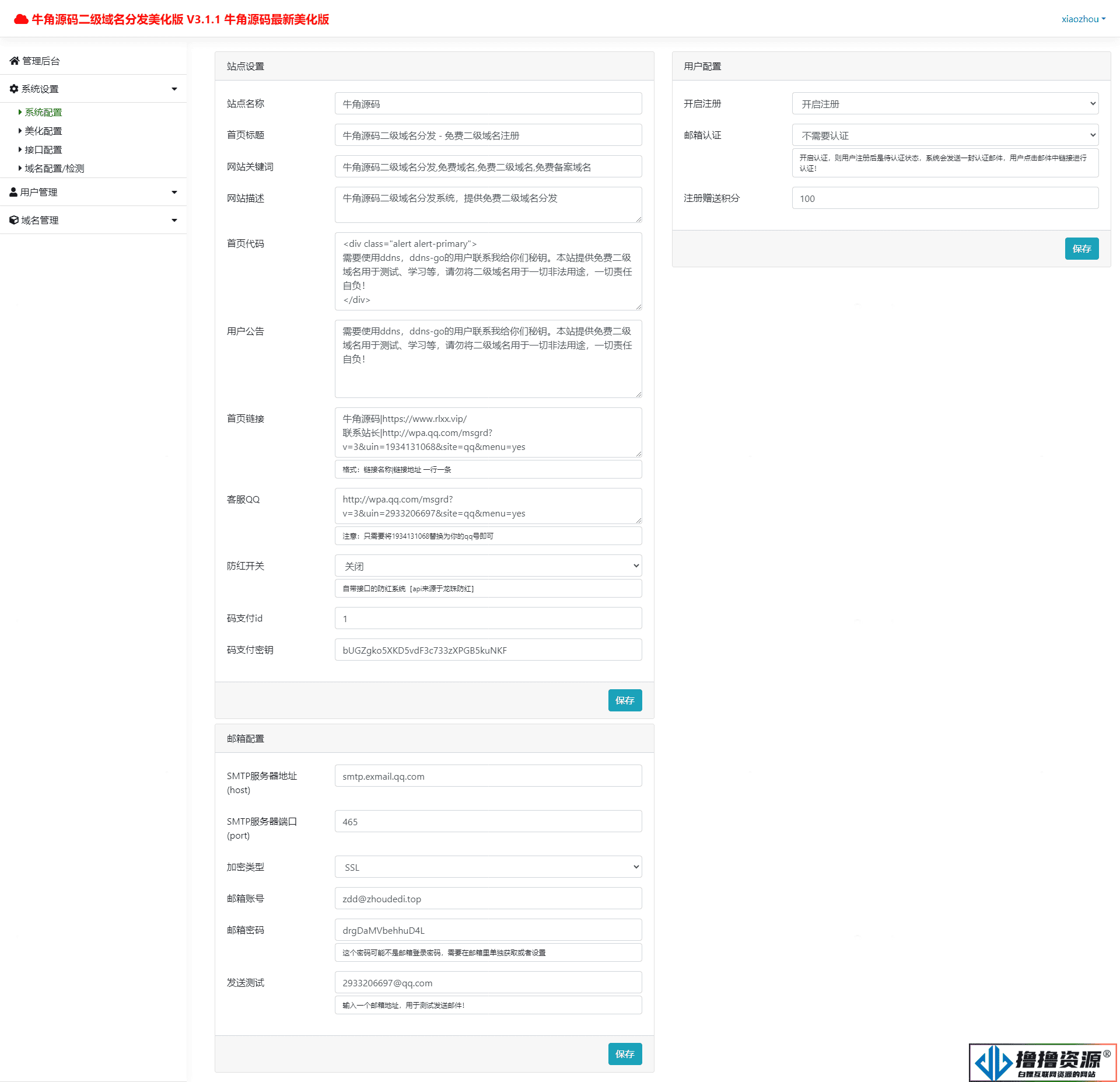
Task: Open 系统配置 in the sidebar
Action: point(43,112)
